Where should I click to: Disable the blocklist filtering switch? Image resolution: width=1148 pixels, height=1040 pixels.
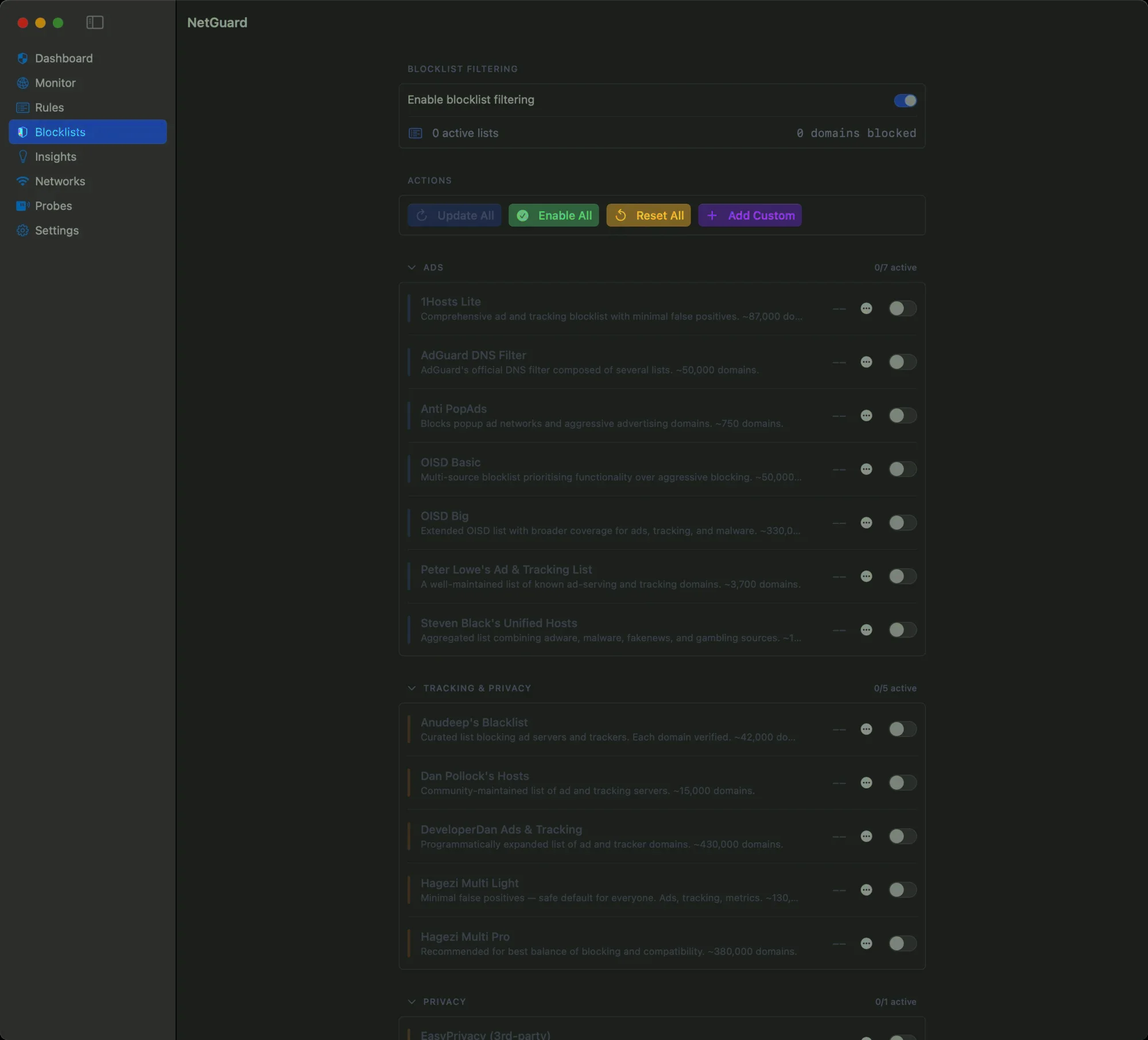[905, 100]
